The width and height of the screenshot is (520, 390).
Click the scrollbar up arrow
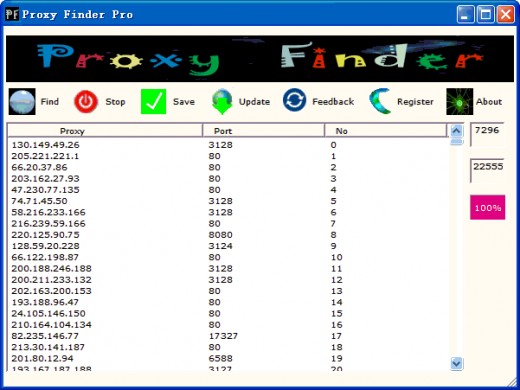[x=456, y=130]
